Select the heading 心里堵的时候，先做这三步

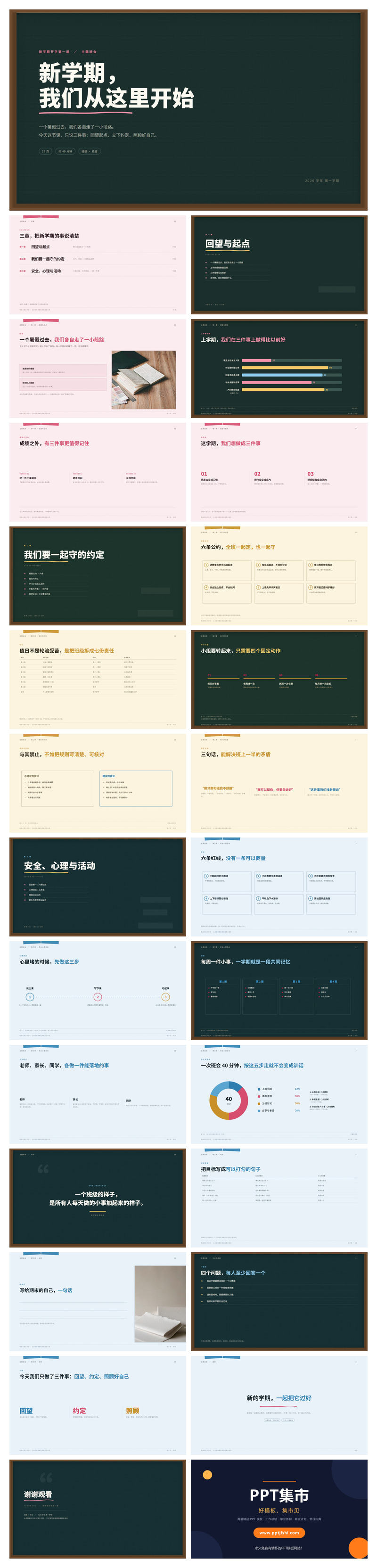point(49,962)
